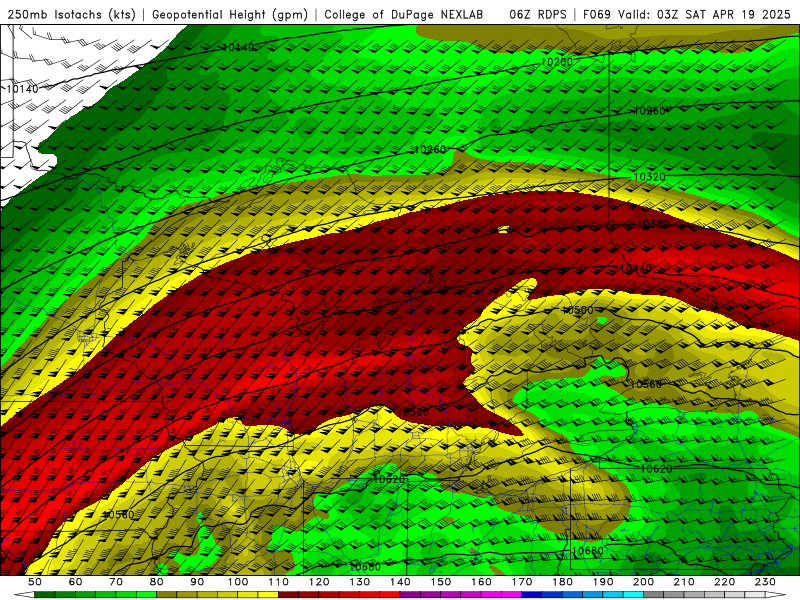Click the "F069 Valid: 03Z SAT APR 19 2025" text
The image size is (800, 600).
click(x=686, y=14)
